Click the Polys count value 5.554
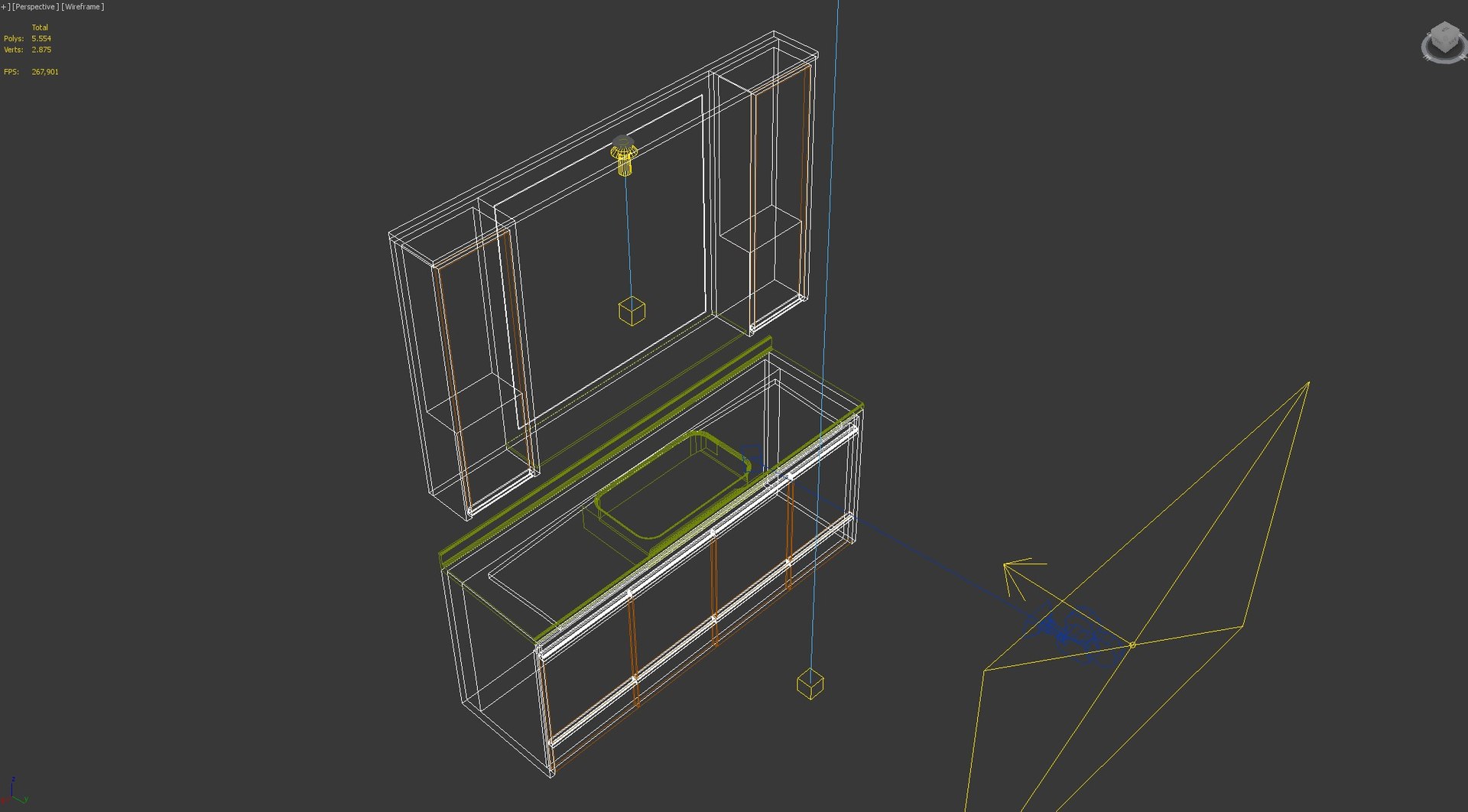This screenshot has height=812, width=1468. [x=41, y=38]
